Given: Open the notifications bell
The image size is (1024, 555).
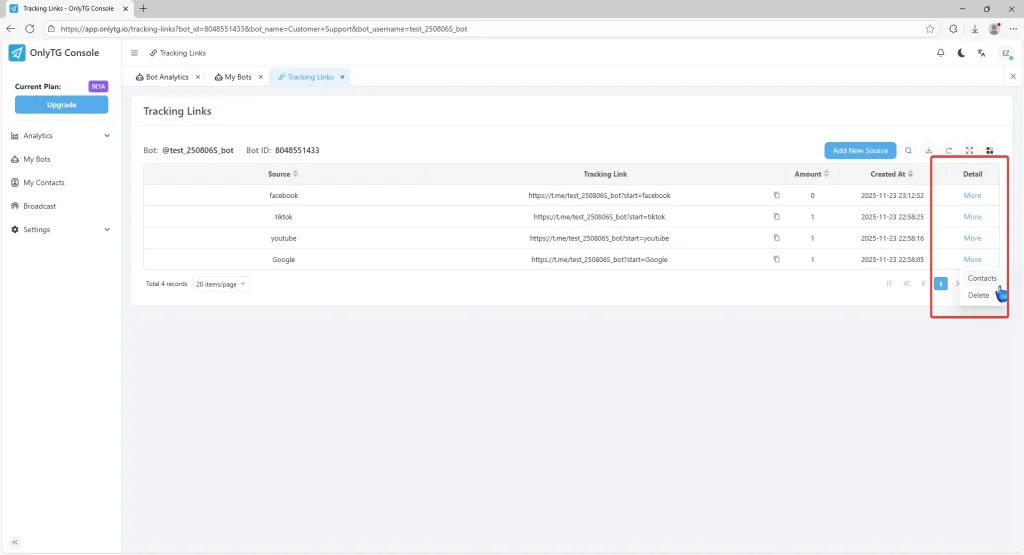Looking at the screenshot, I should 940,53.
